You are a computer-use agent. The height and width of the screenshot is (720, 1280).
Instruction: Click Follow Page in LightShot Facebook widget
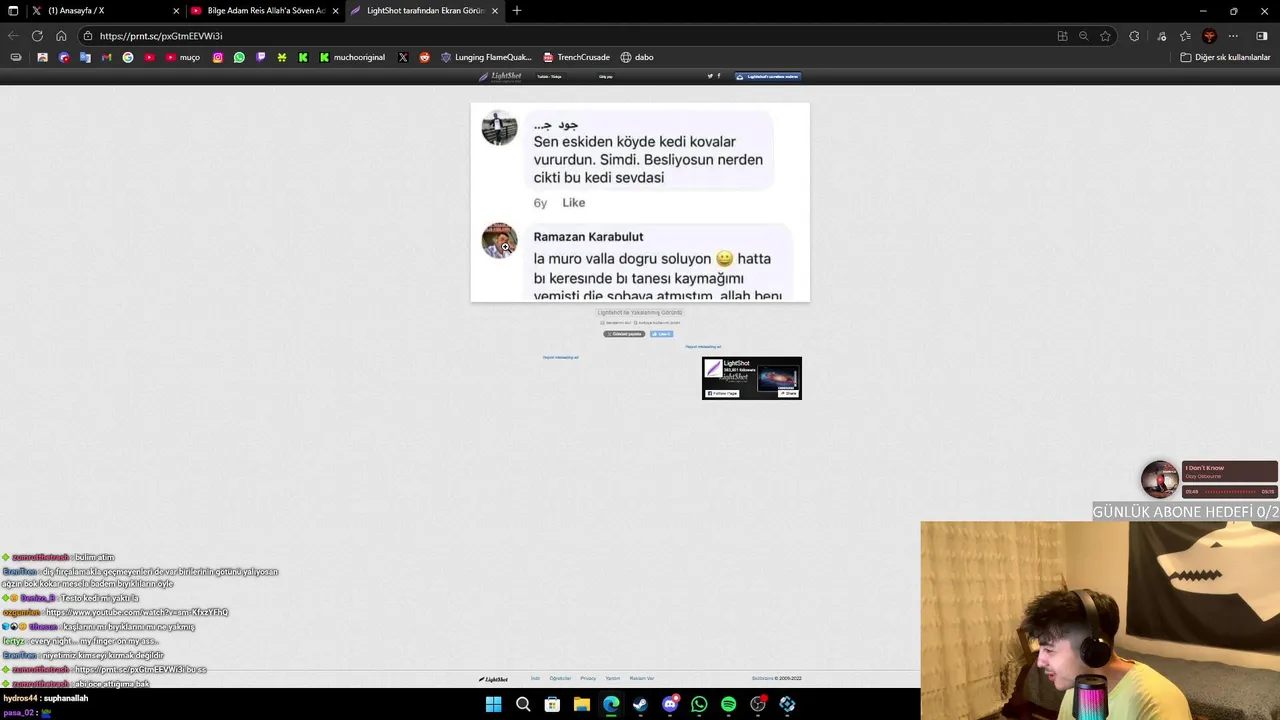722,393
